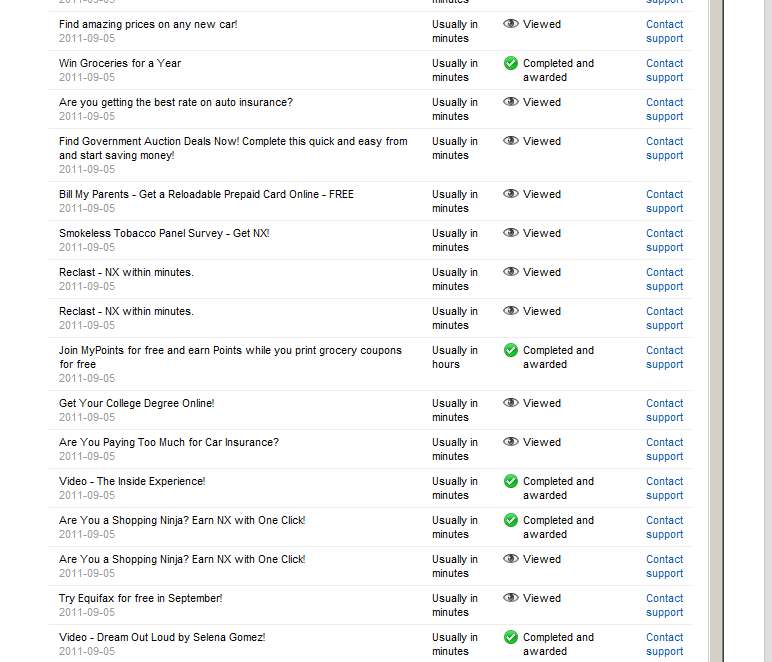Select Are You Paying Too Much for Car Insurance
This screenshot has height=662, width=772.
tap(169, 442)
